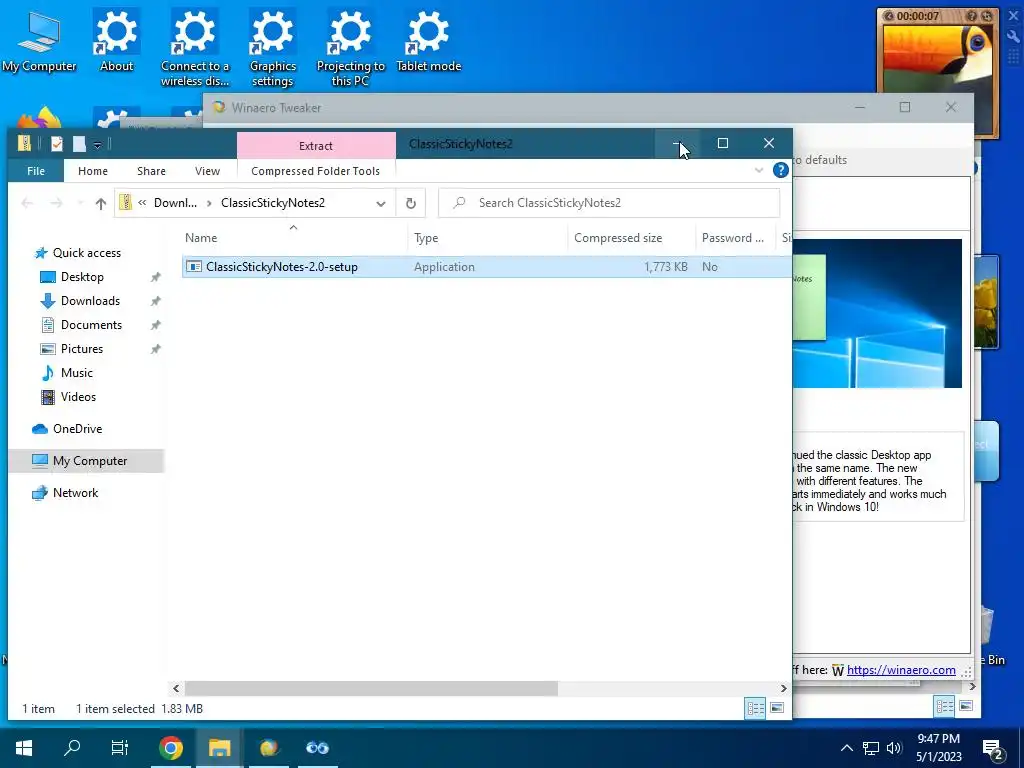1024x768 pixels.
Task: Switch to the Home ribbon tab
Action: (x=93, y=171)
